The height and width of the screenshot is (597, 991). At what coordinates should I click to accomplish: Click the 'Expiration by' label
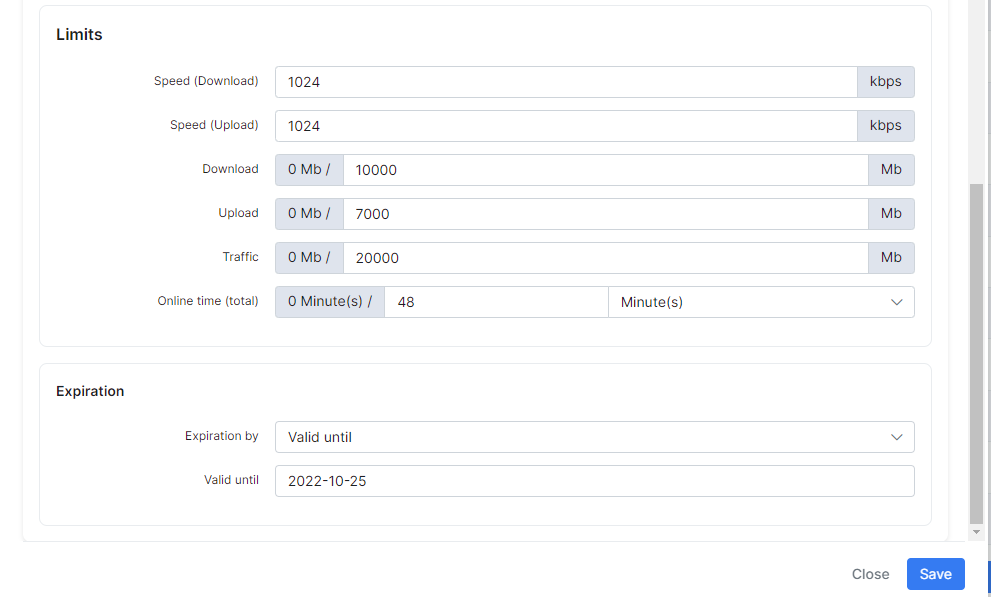coord(222,436)
